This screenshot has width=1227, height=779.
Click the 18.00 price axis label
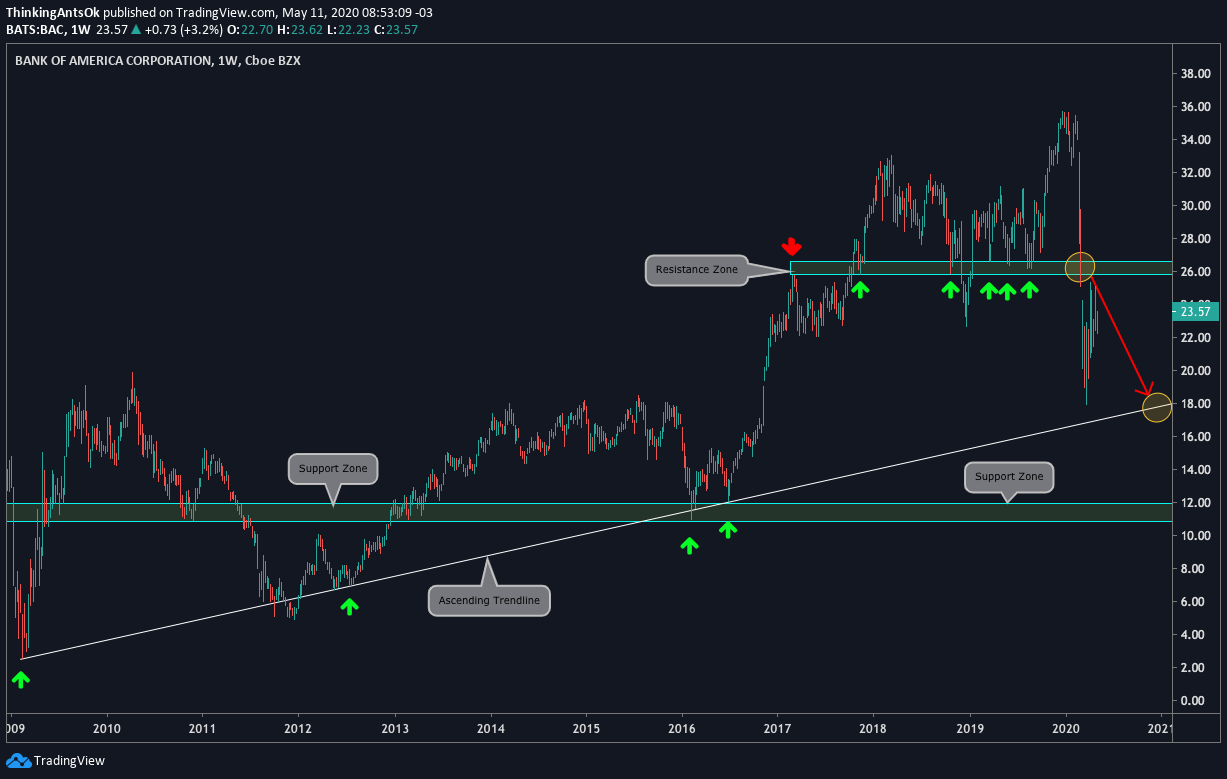[1196, 404]
